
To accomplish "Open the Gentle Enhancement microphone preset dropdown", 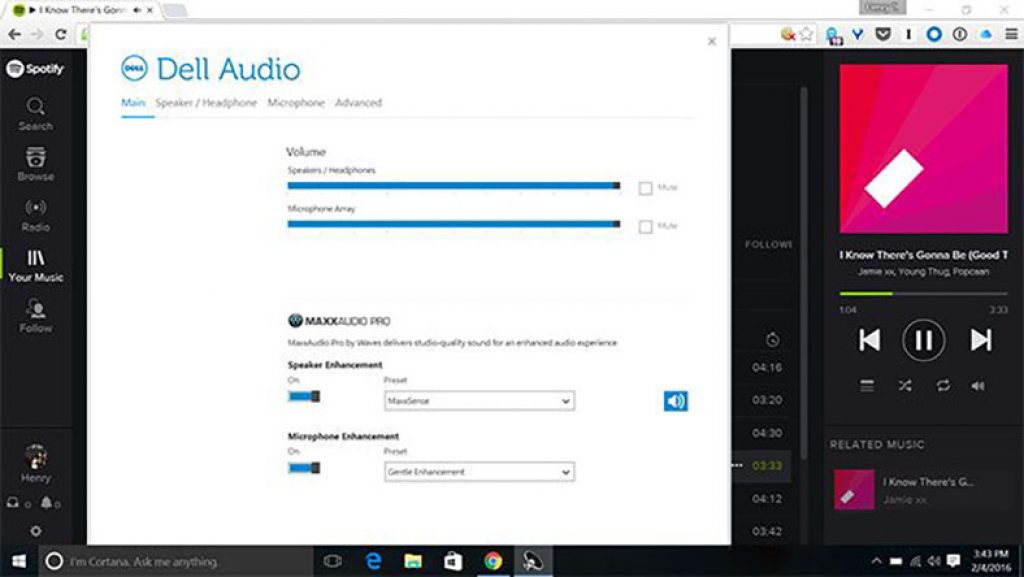I will pyautogui.click(x=479, y=472).
